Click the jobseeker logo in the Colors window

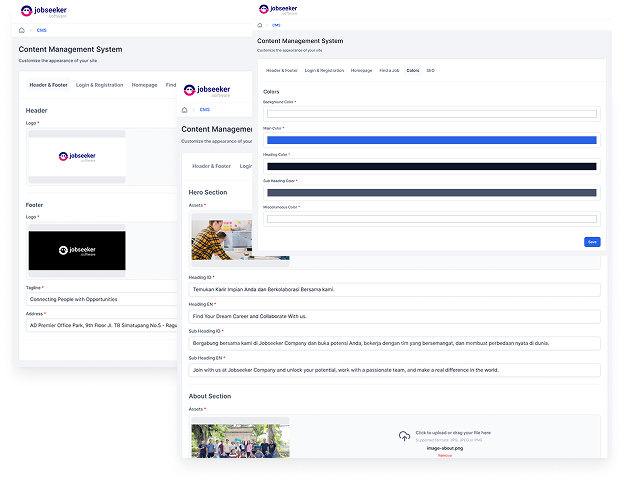point(278,10)
